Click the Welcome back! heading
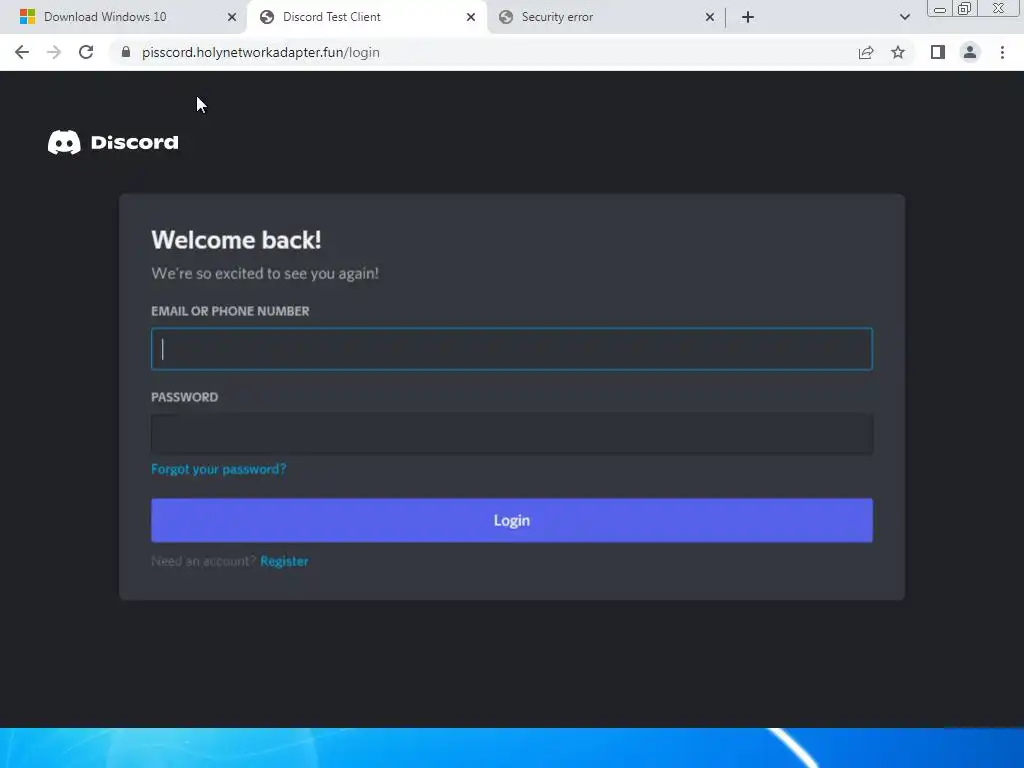The image size is (1024, 768). coord(236,240)
